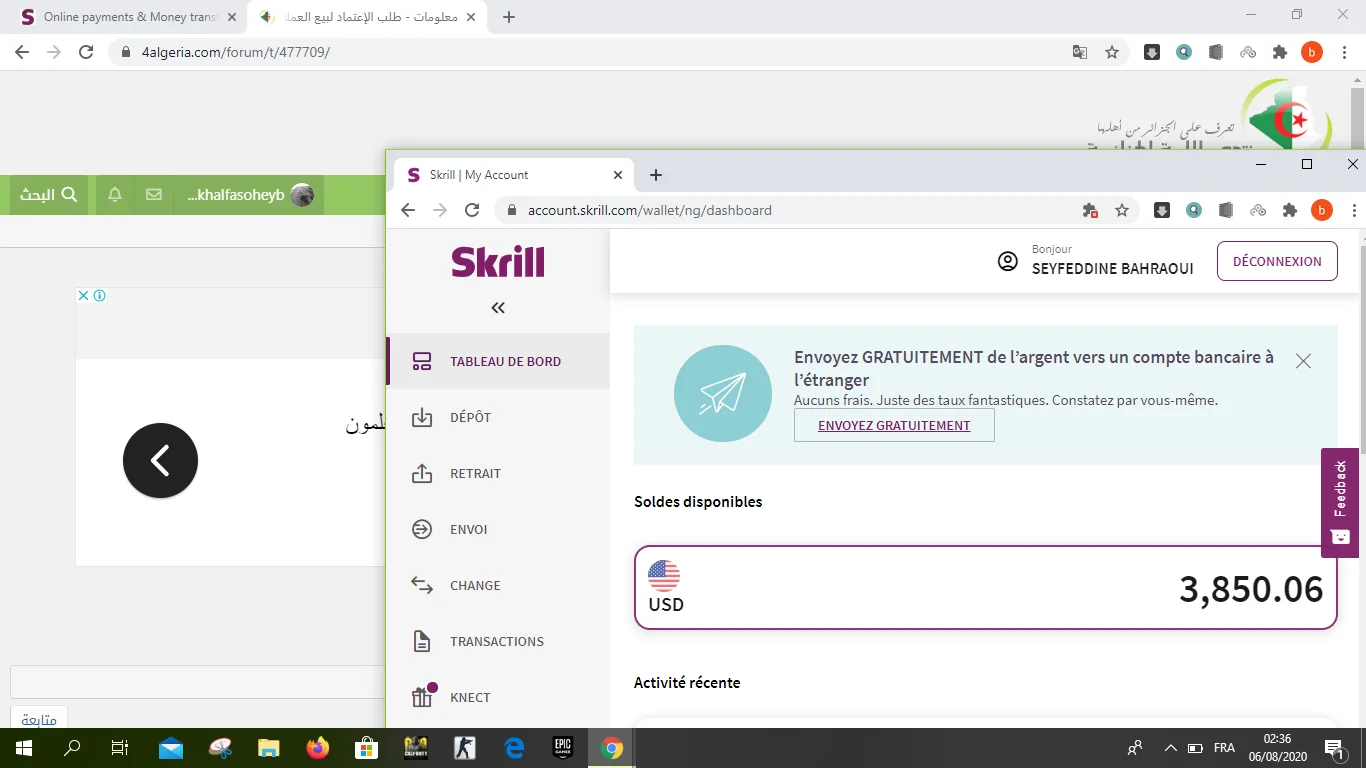Click the Envoyez Gratuitement link
The width and height of the screenshot is (1366, 768).
click(894, 426)
